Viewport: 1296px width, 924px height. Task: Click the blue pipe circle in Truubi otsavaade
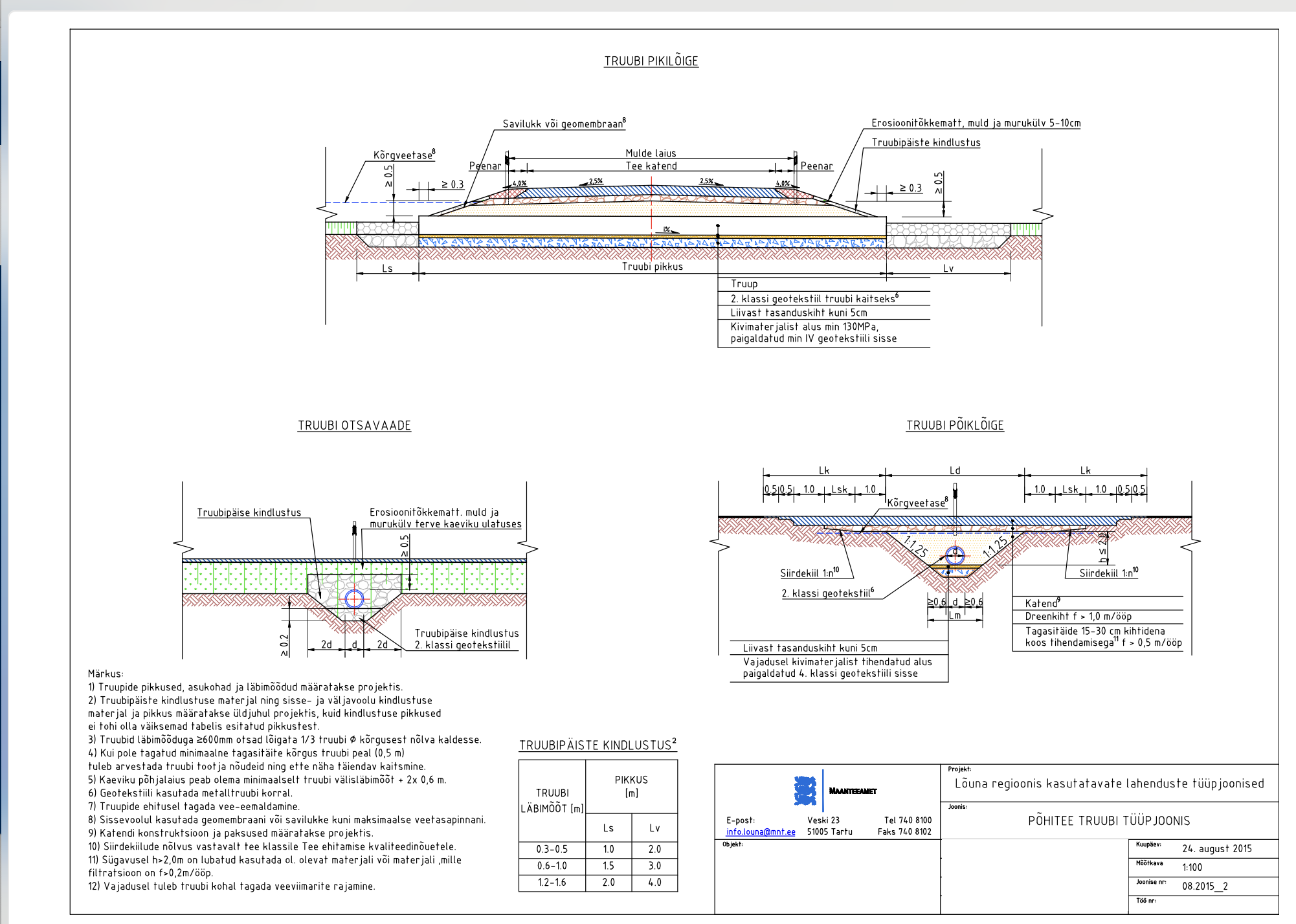tap(354, 599)
